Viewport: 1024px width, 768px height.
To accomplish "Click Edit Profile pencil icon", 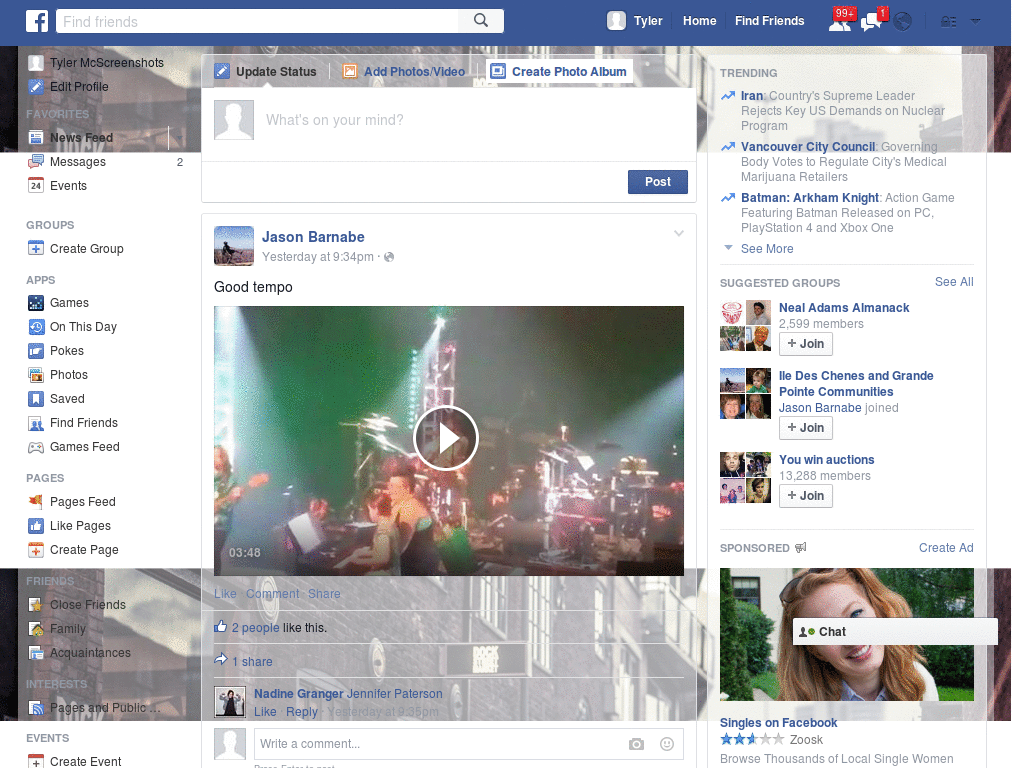I will 36,87.
